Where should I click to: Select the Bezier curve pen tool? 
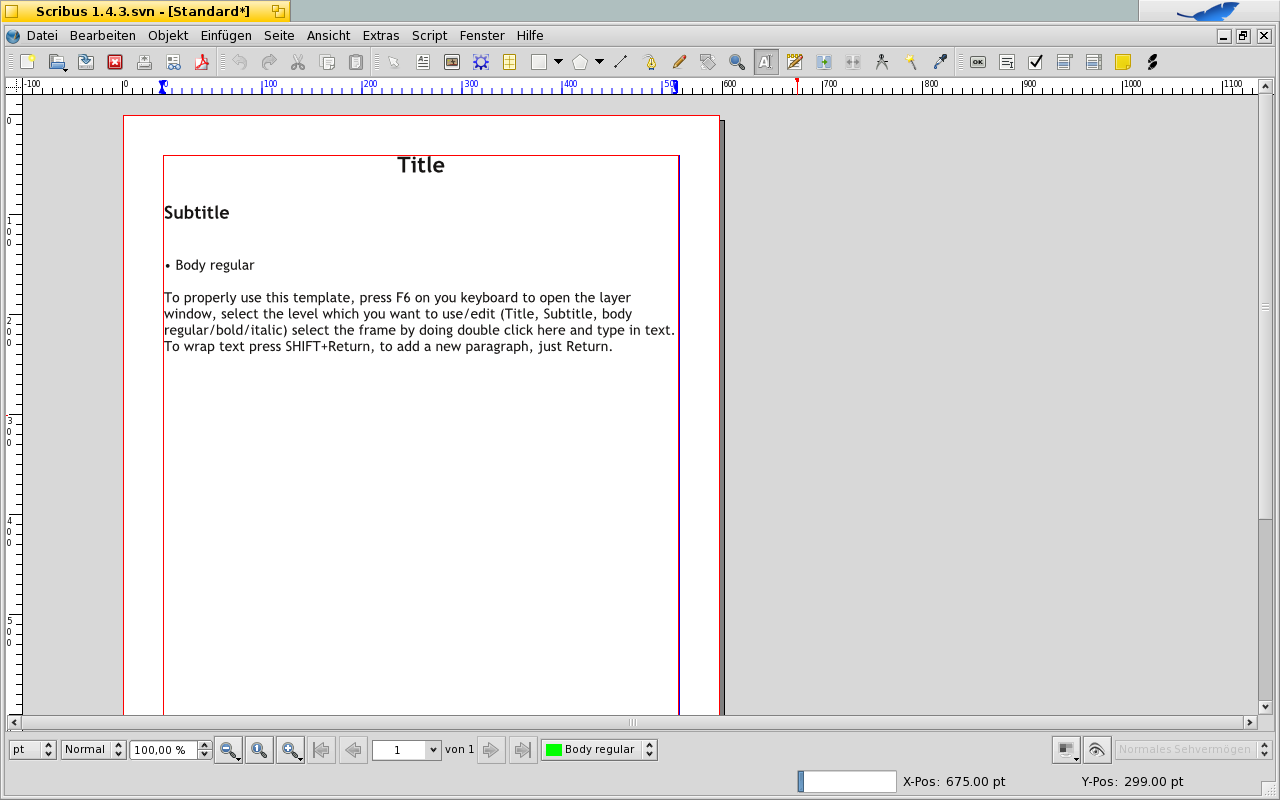coord(650,62)
